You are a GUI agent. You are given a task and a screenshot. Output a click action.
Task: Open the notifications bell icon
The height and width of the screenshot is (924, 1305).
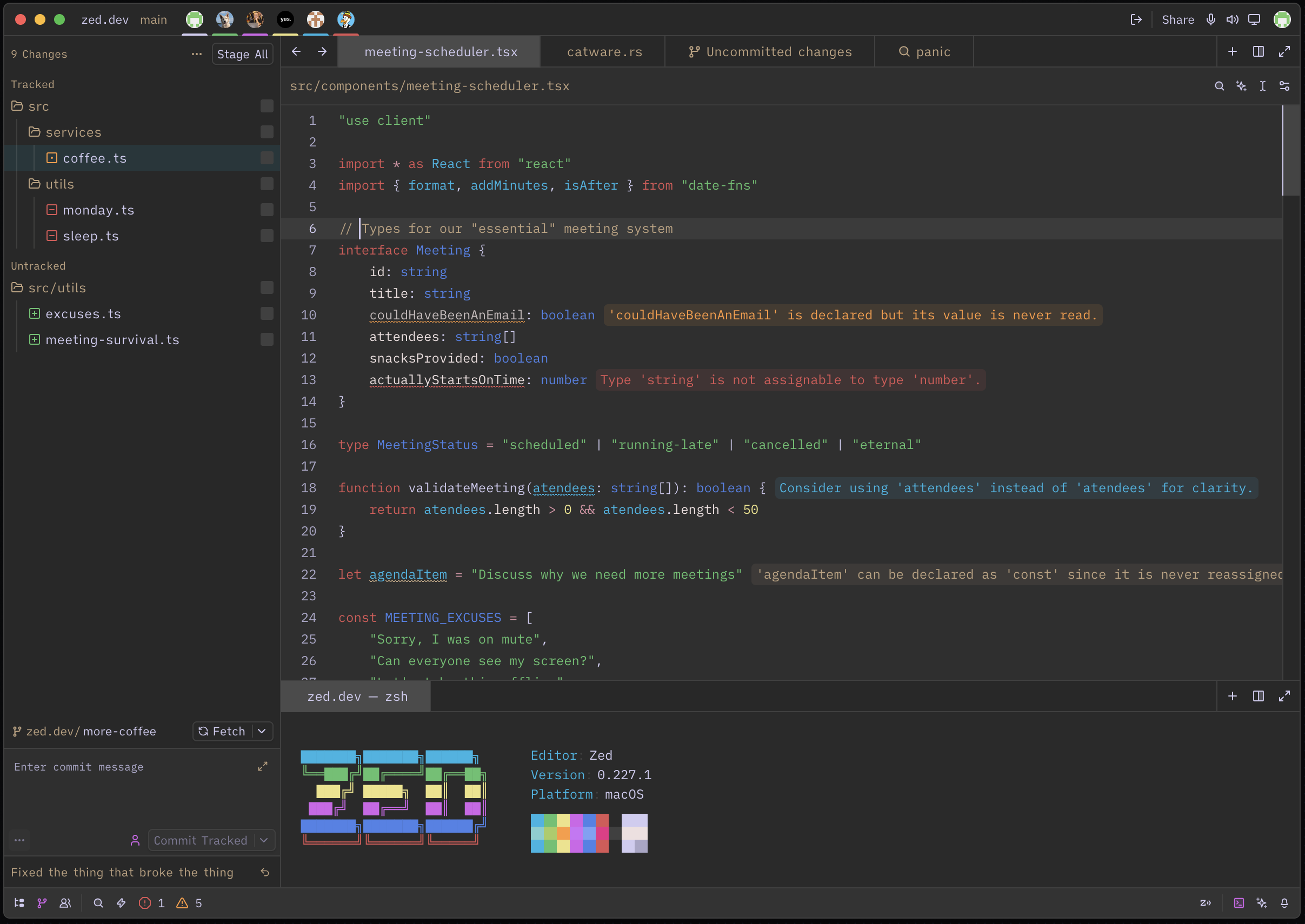pyautogui.click(x=1284, y=903)
